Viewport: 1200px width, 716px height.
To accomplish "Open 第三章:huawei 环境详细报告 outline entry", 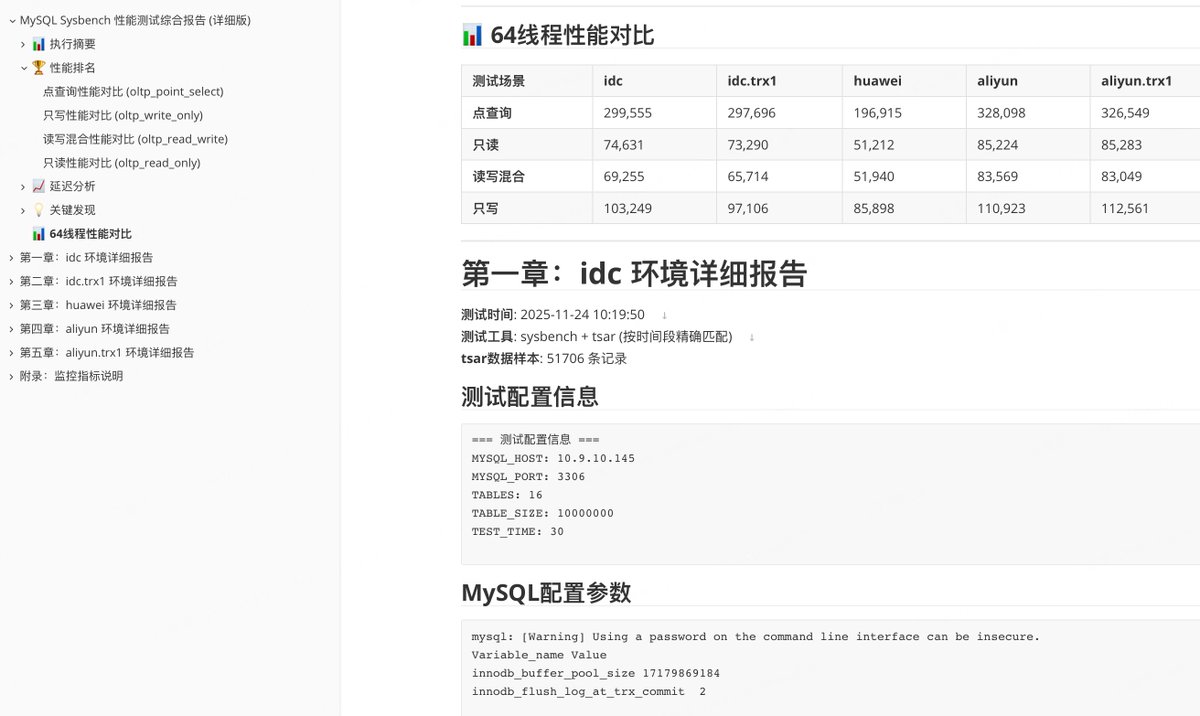I will [x=98, y=305].
